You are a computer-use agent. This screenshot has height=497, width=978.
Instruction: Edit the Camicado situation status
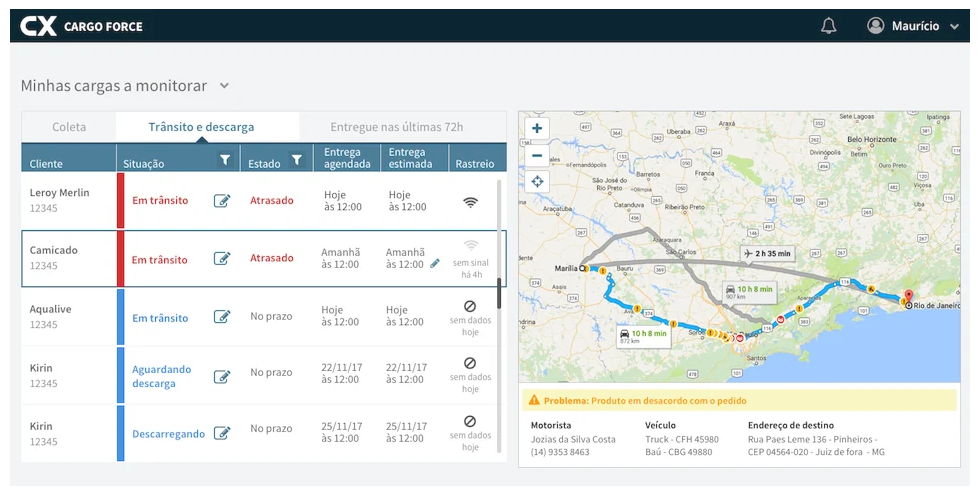(222, 258)
